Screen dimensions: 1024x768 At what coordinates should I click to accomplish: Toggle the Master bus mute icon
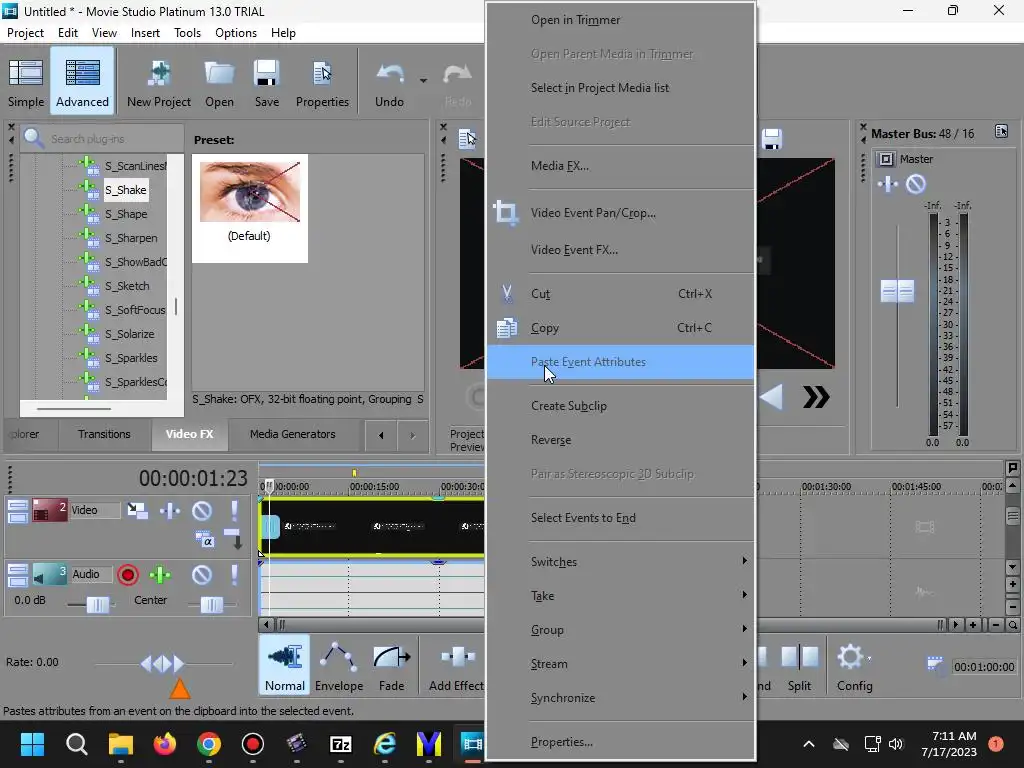[916, 184]
